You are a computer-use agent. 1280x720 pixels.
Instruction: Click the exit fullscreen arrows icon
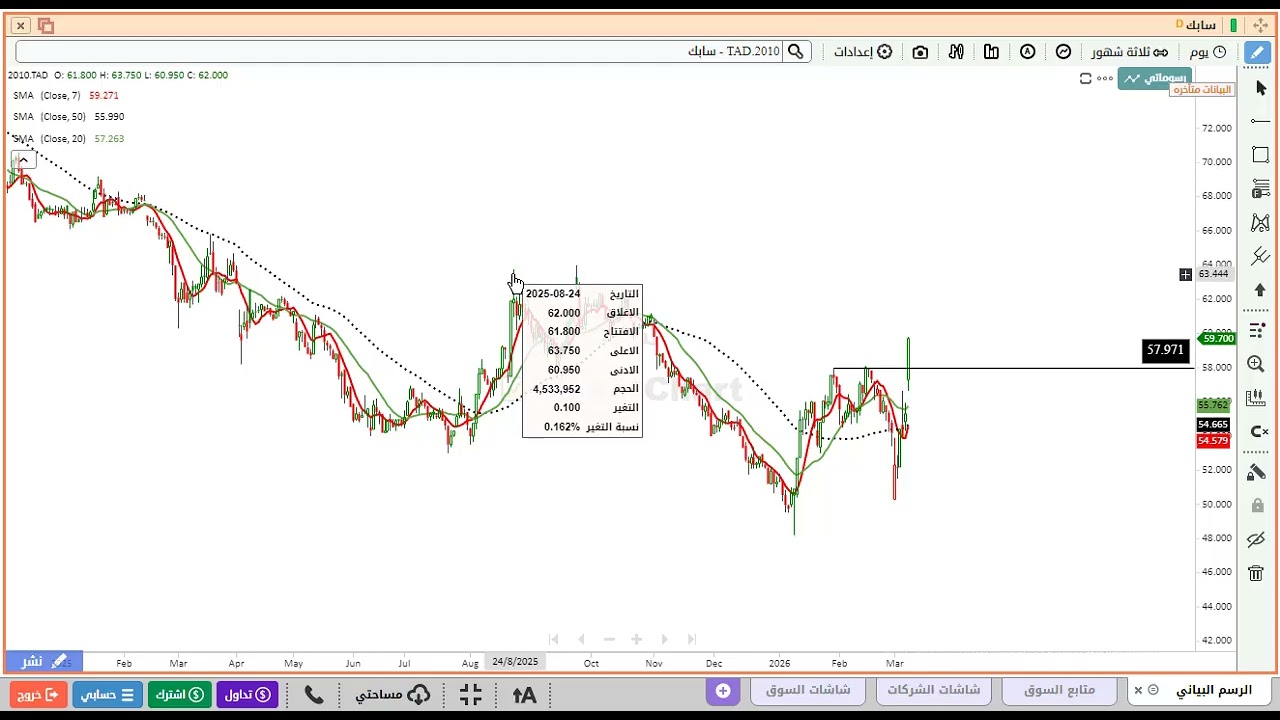tap(471, 694)
